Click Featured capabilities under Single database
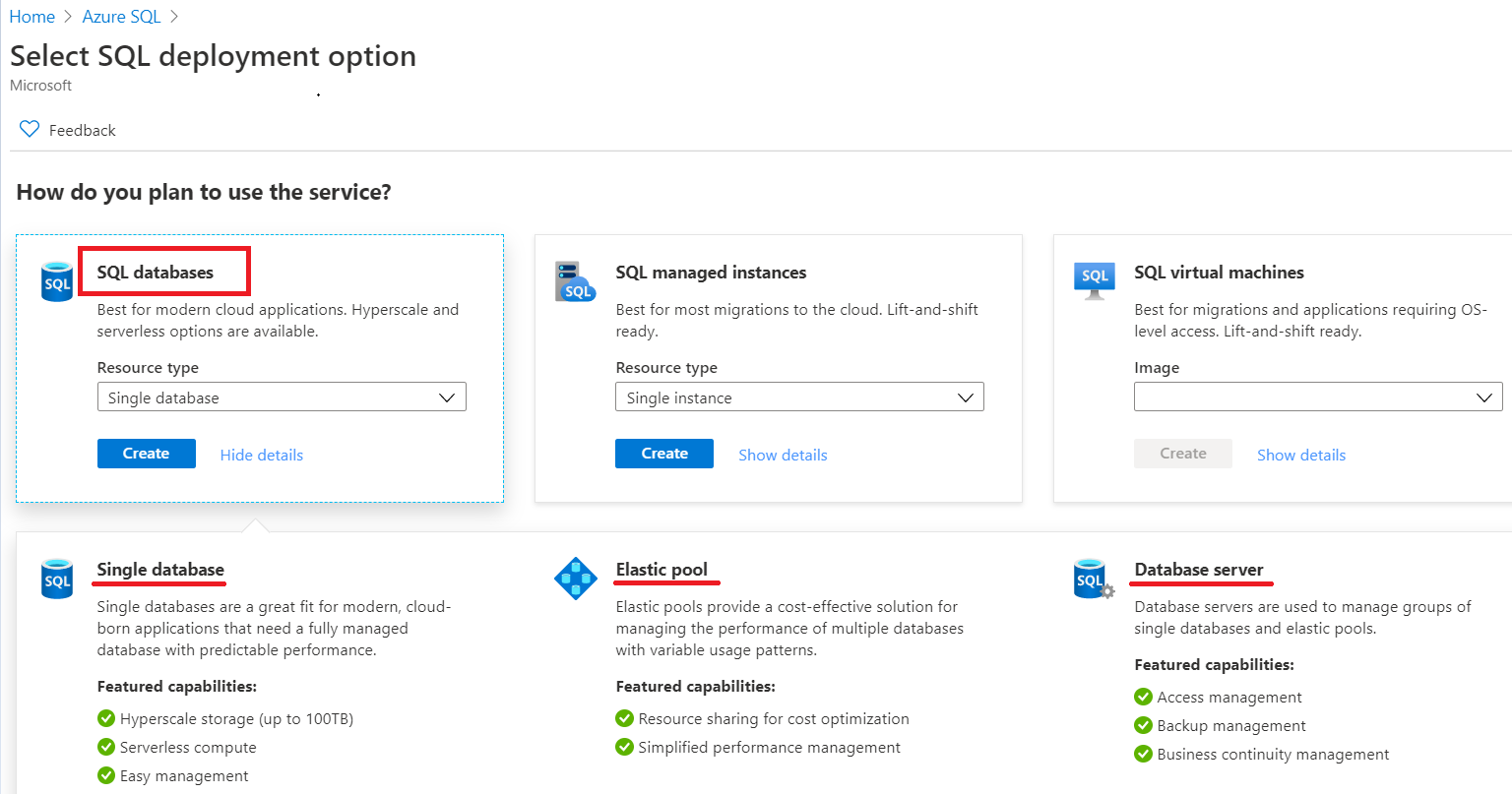This screenshot has width=1512, height=794. [x=177, y=687]
